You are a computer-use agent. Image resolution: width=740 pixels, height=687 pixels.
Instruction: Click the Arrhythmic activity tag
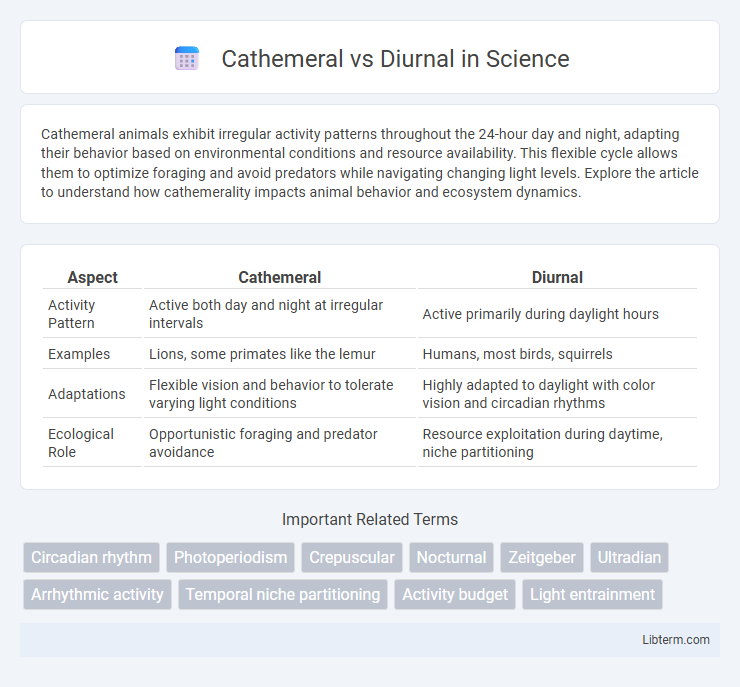(x=97, y=594)
